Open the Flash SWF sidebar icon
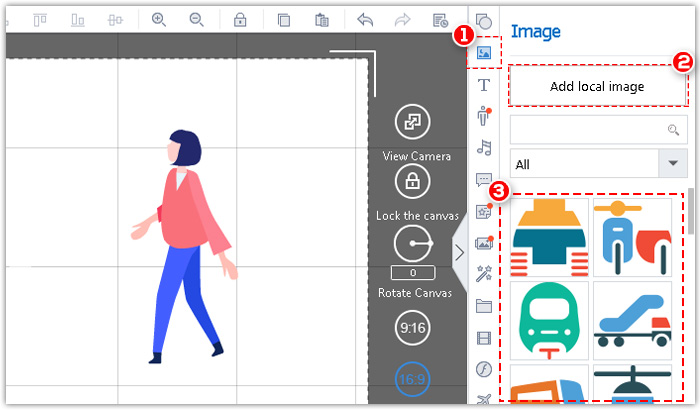The height and width of the screenshot is (410, 700). pyautogui.click(x=484, y=369)
